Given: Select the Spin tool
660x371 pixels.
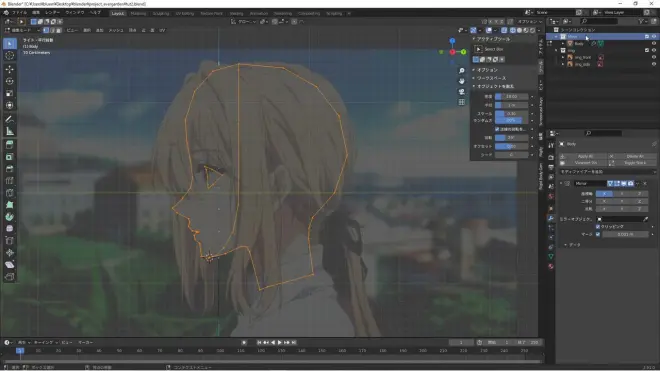Looking at the screenshot, I should pyautogui.click(x=10, y=217).
